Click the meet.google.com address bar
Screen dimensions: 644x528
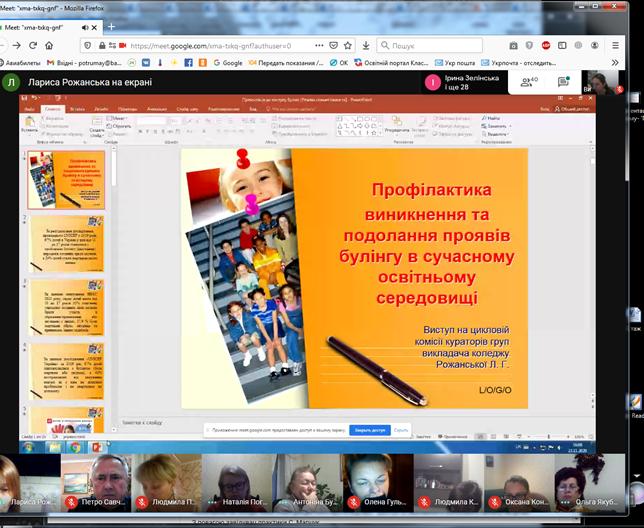(218, 46)
